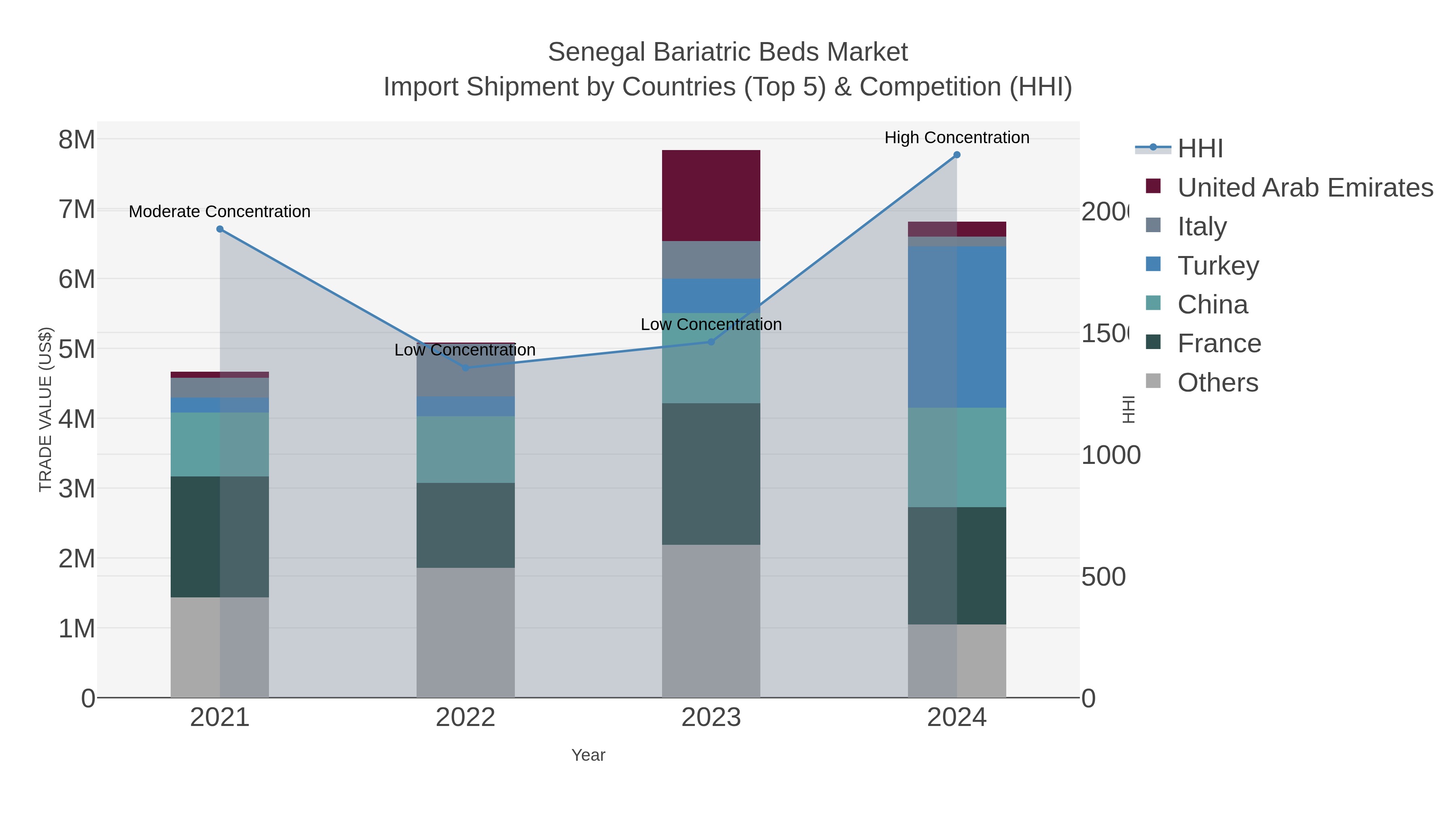
Task: Click the 2023 France bar segment
Action: click(711, 474)
